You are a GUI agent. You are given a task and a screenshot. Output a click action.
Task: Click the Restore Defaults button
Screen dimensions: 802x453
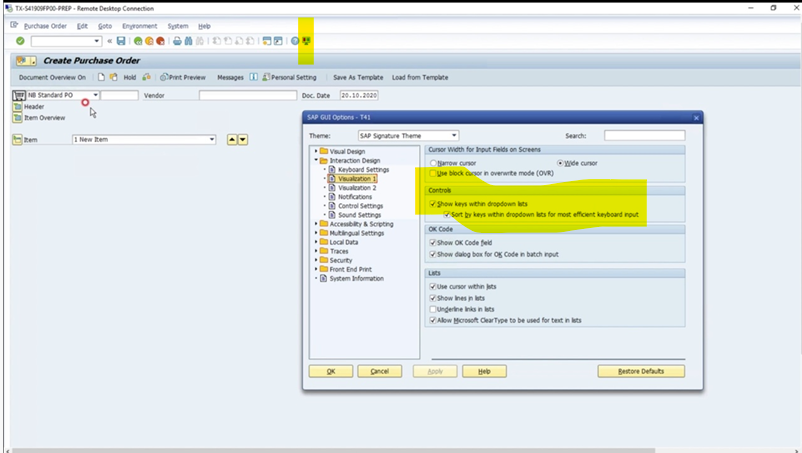pos(641,371)
